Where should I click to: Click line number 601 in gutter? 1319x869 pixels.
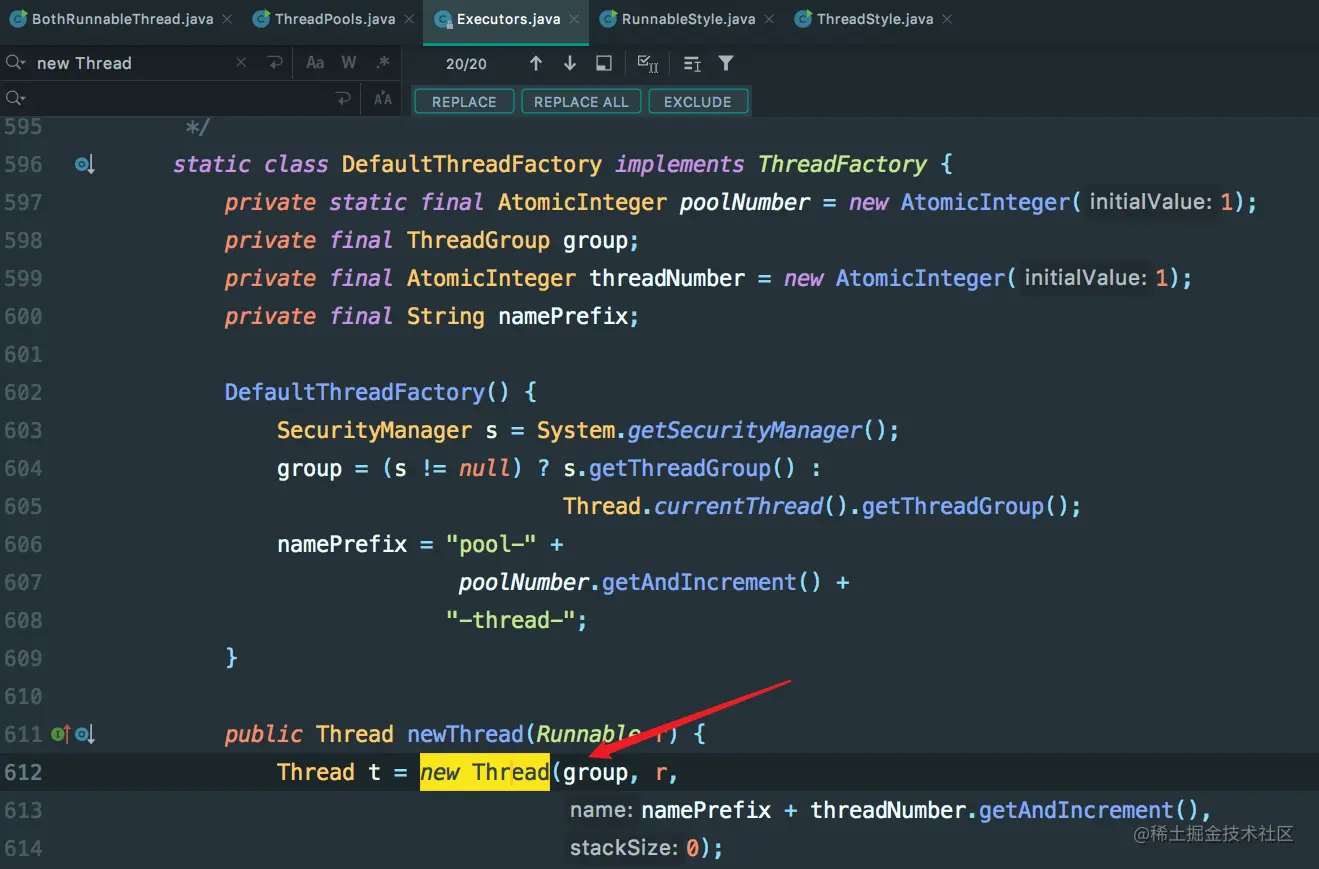click(x=23, y=354)
